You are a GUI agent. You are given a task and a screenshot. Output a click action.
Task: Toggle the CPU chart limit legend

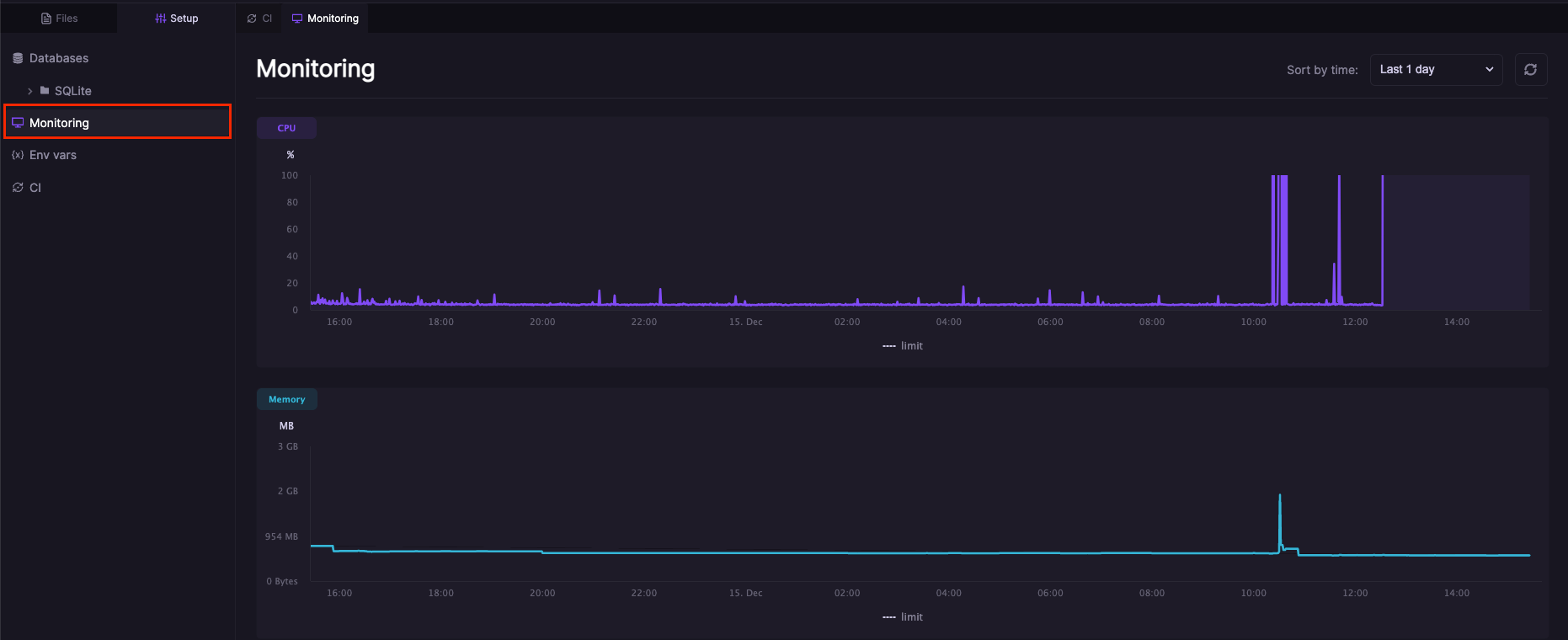point(903,346)
